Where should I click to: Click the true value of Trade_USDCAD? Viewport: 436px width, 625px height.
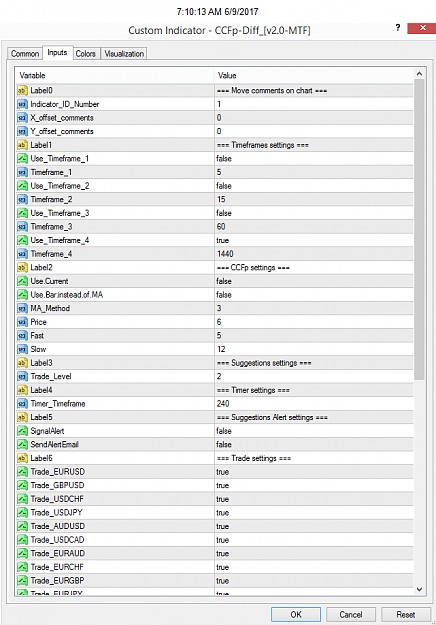click(223, 540)
